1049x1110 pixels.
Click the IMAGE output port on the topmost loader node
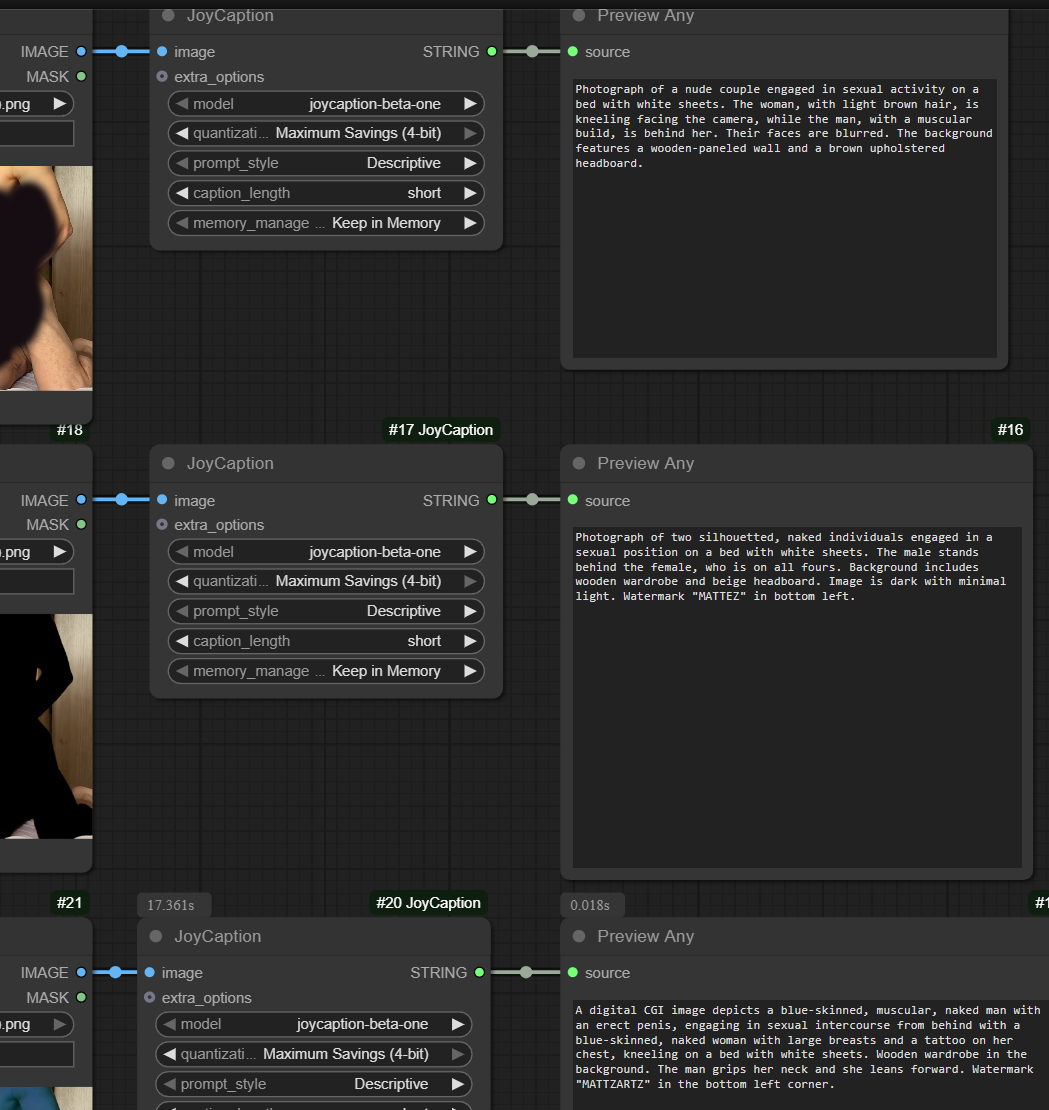(x=81, y=52)
